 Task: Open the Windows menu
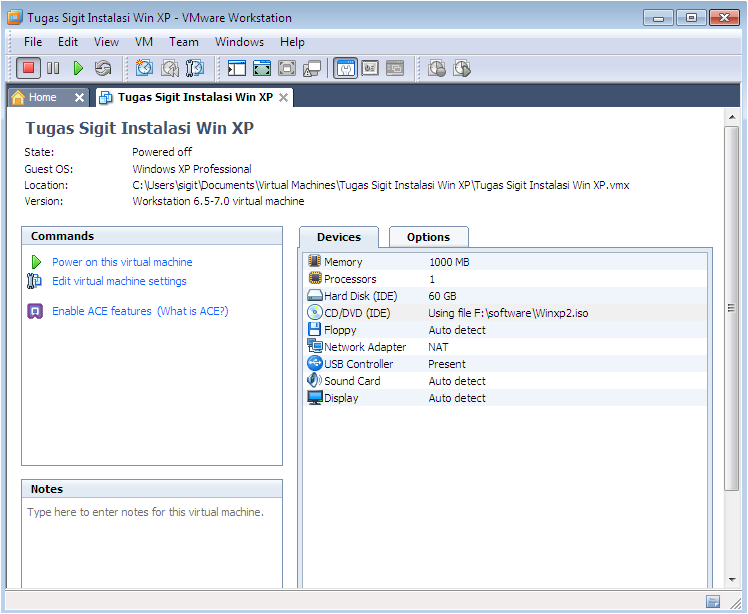click(x=239, y=42)
